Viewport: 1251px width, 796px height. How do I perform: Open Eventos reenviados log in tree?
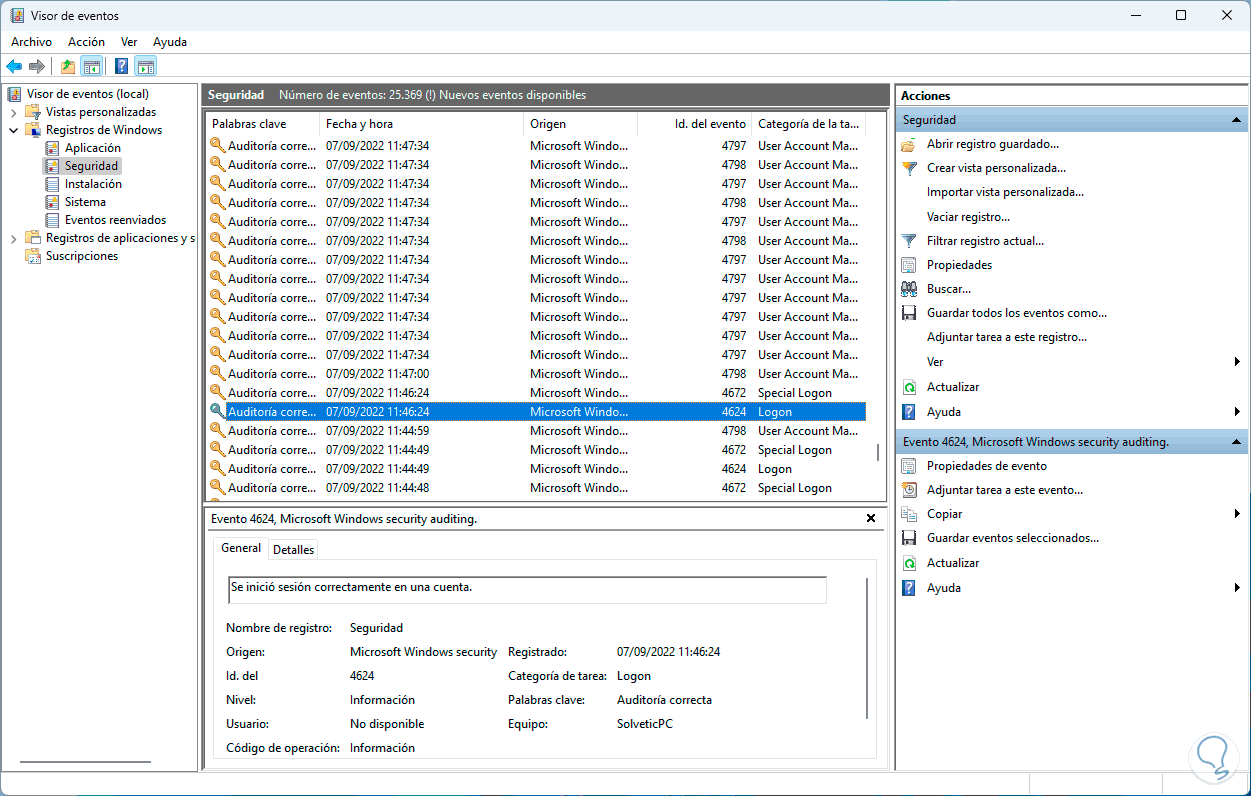click(115, 220)
